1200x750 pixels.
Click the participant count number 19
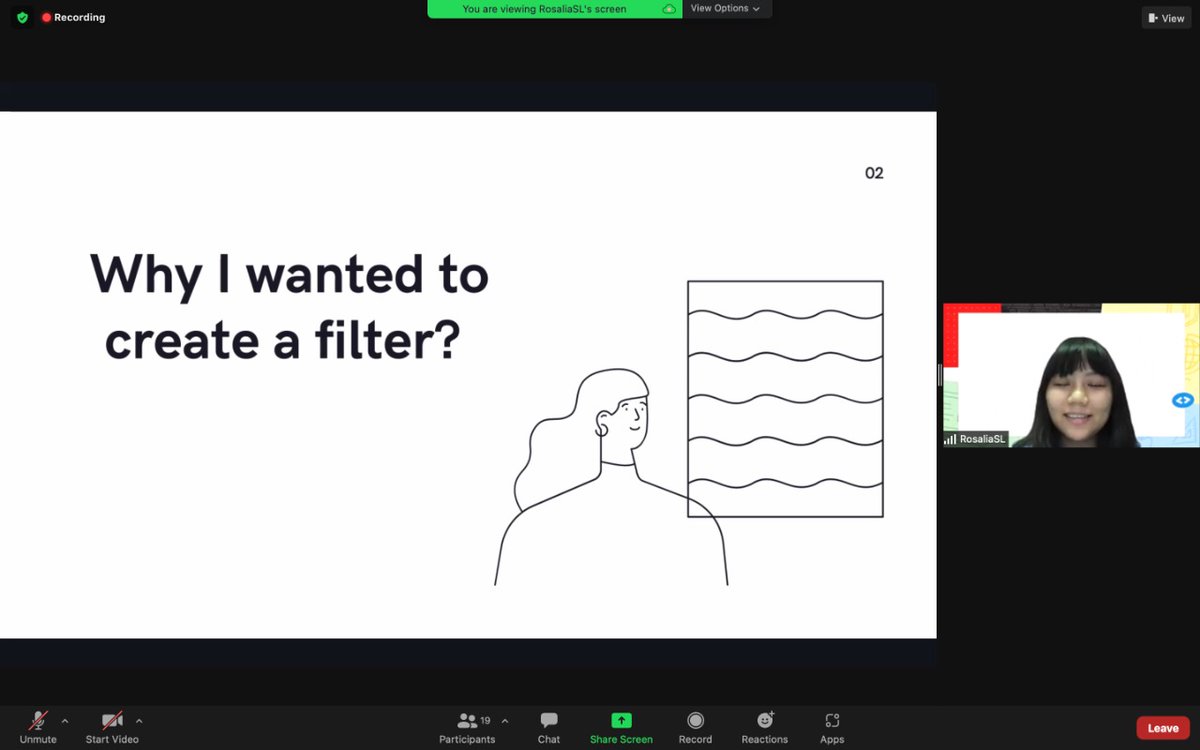pyautogui.click(x=485, y=720)
